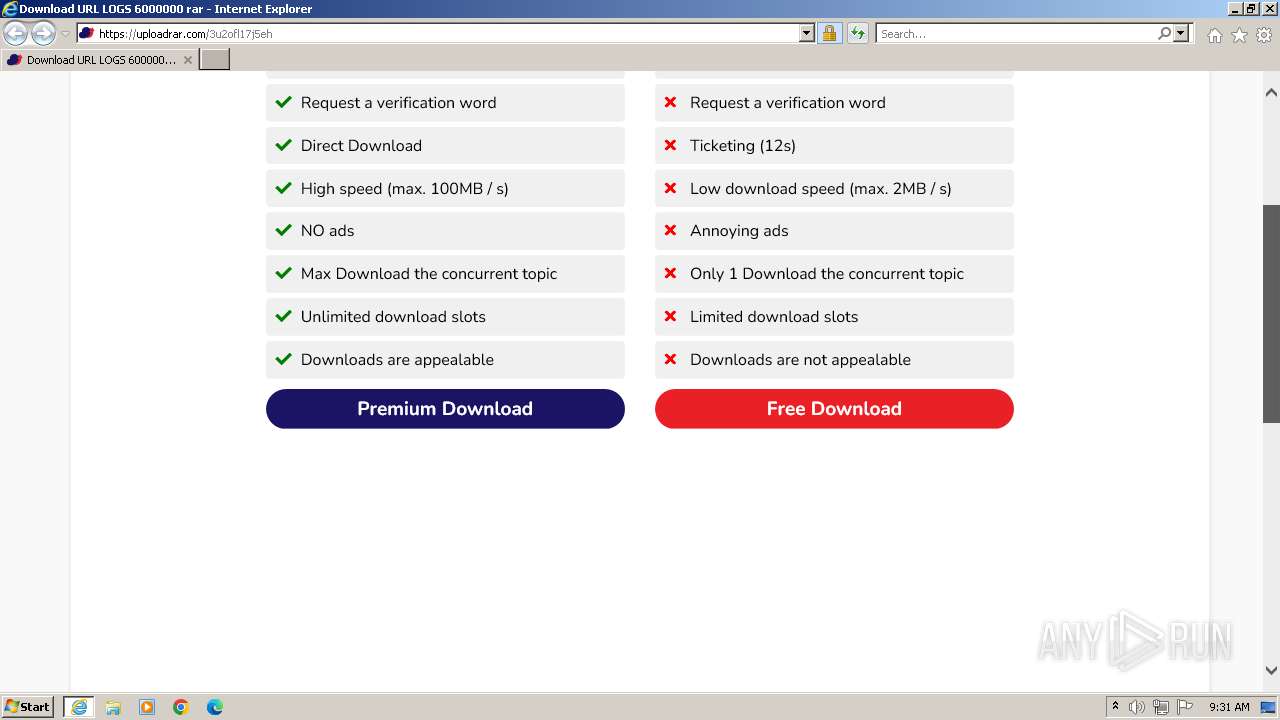The image size is (1280, 720).
Task: Click the browser Forward arrow button
Action: [x=43, y=34]
